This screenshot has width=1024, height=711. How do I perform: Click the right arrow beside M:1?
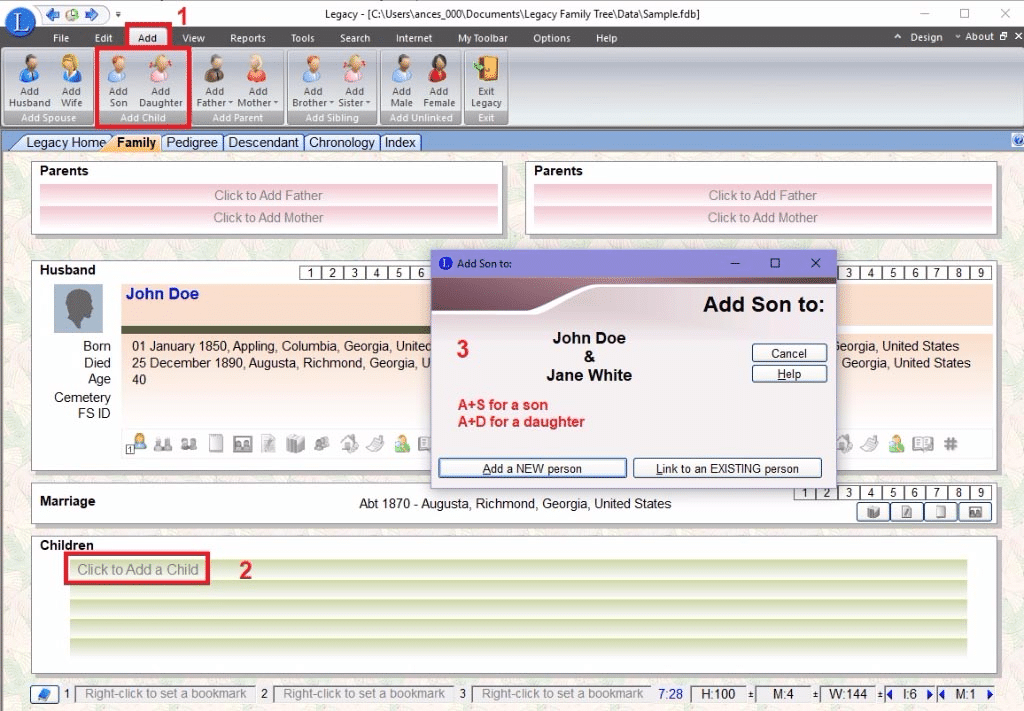990,694
